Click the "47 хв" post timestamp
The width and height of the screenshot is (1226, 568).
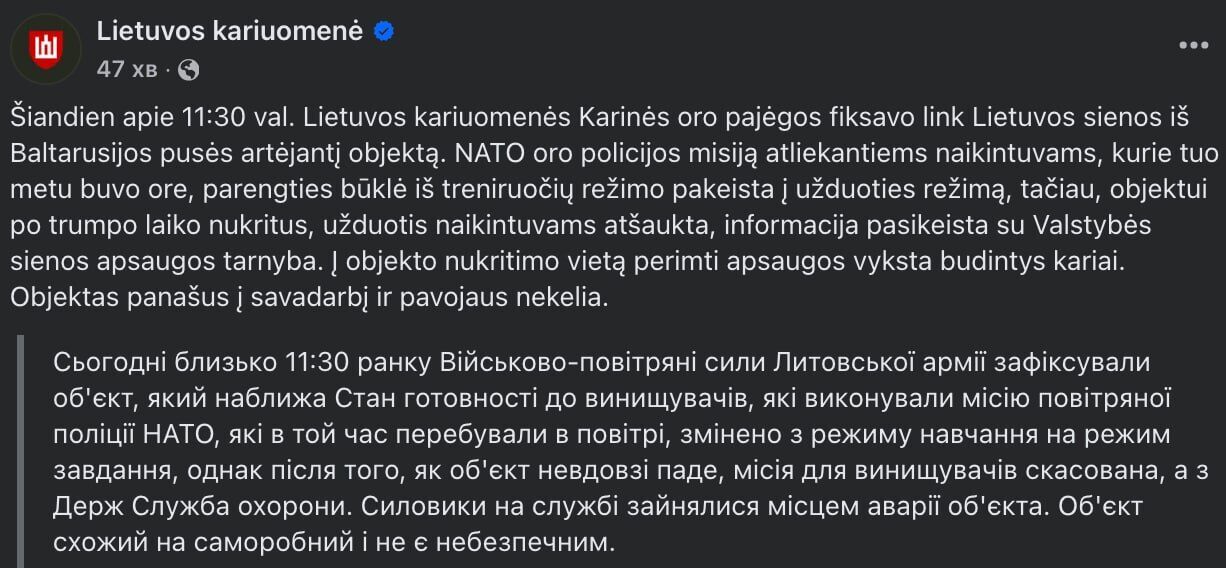[127, 70]
